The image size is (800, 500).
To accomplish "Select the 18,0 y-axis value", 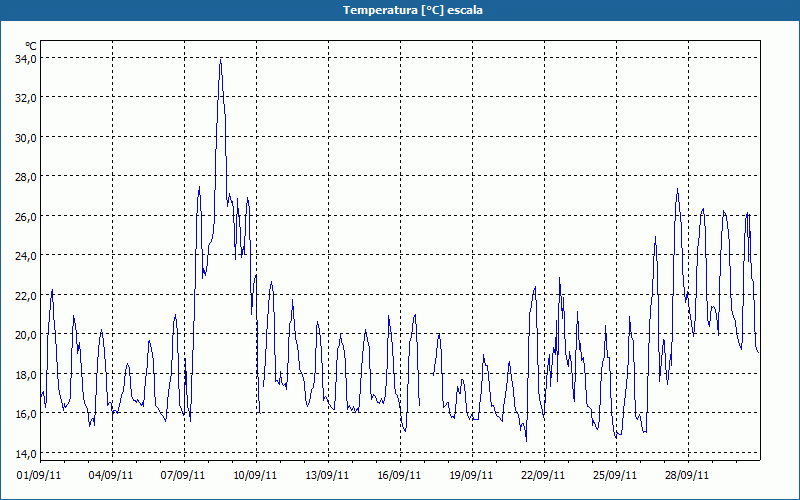I will (26, 374).
